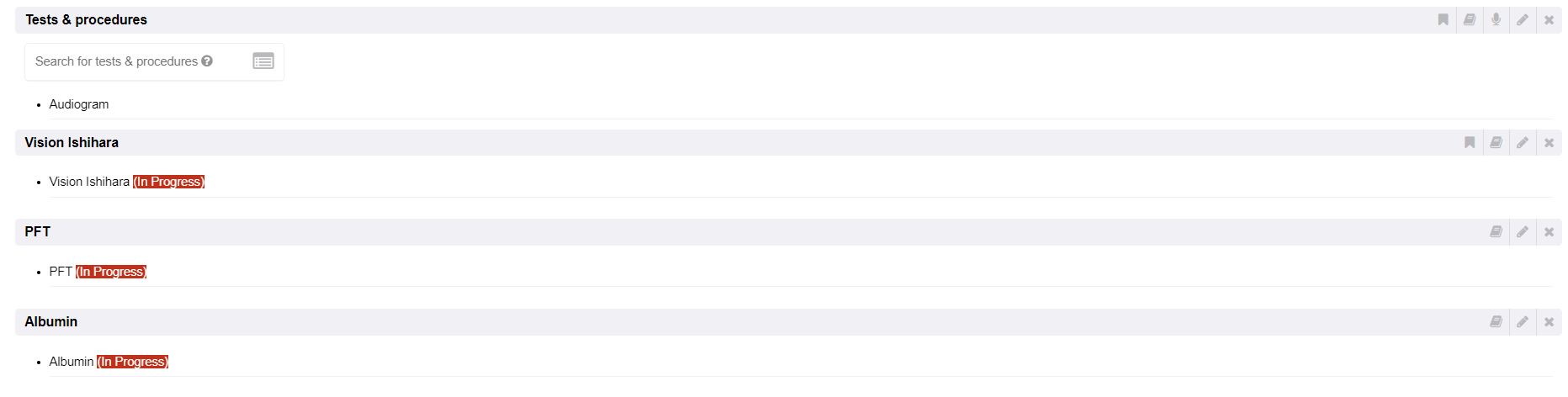Viewport: 1568px width, 397px height.
Task: Click the help question mark in search field
Action: click(207, 61)
